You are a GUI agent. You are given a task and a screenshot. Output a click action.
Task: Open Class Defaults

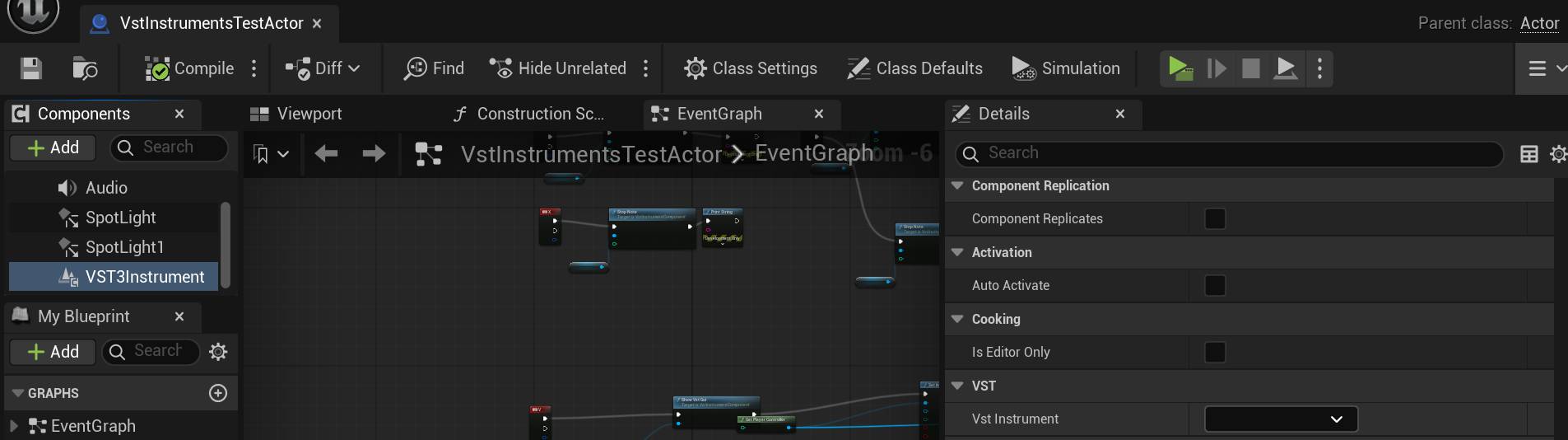click(x=914, y=68)
